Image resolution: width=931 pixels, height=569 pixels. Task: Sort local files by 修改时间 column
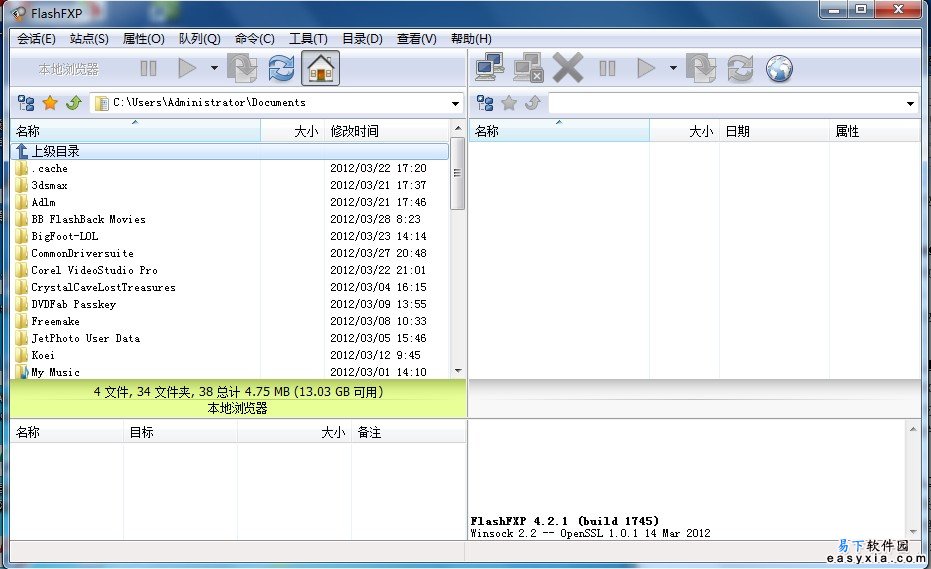click(387, 131)
